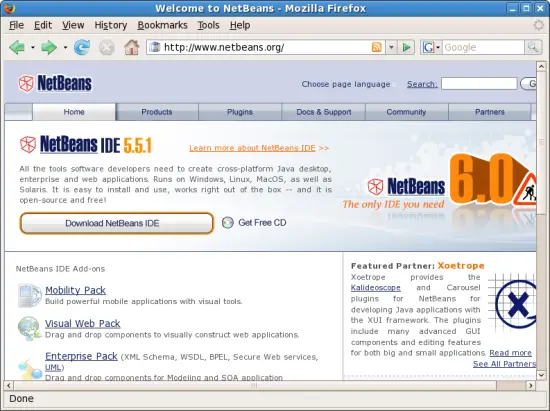Click the Done status bar text

point(21,398)
